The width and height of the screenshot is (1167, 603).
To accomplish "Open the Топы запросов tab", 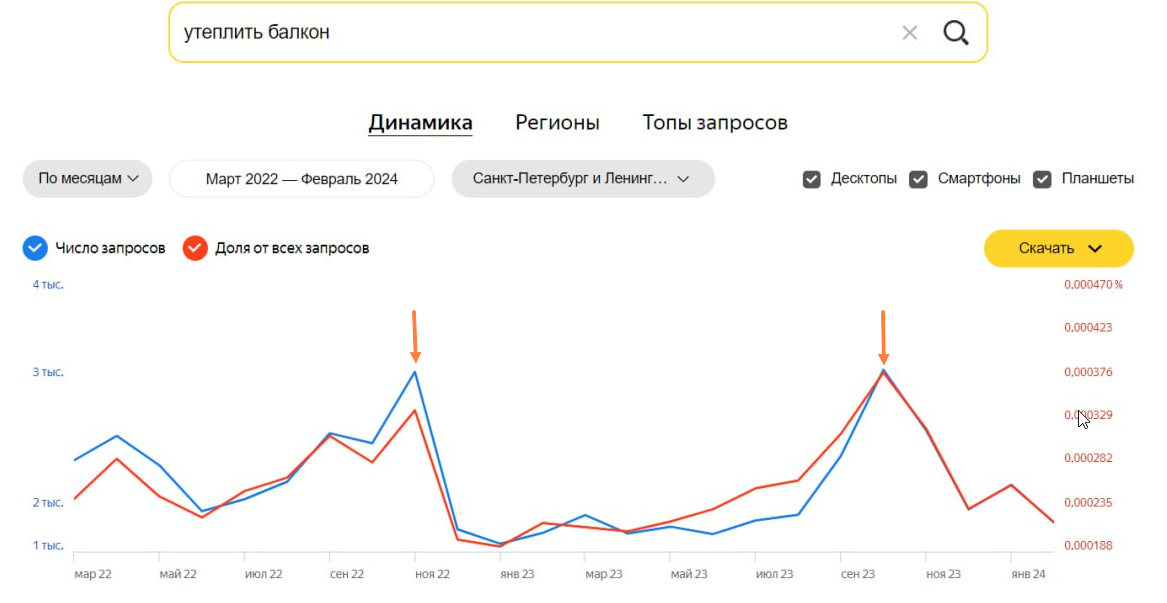I will pos(714,123).
